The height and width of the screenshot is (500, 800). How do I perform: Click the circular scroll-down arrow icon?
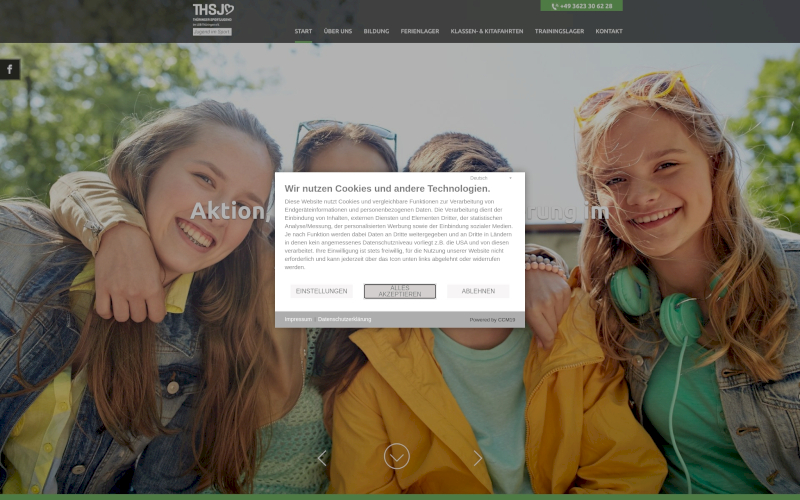(397, 456)
